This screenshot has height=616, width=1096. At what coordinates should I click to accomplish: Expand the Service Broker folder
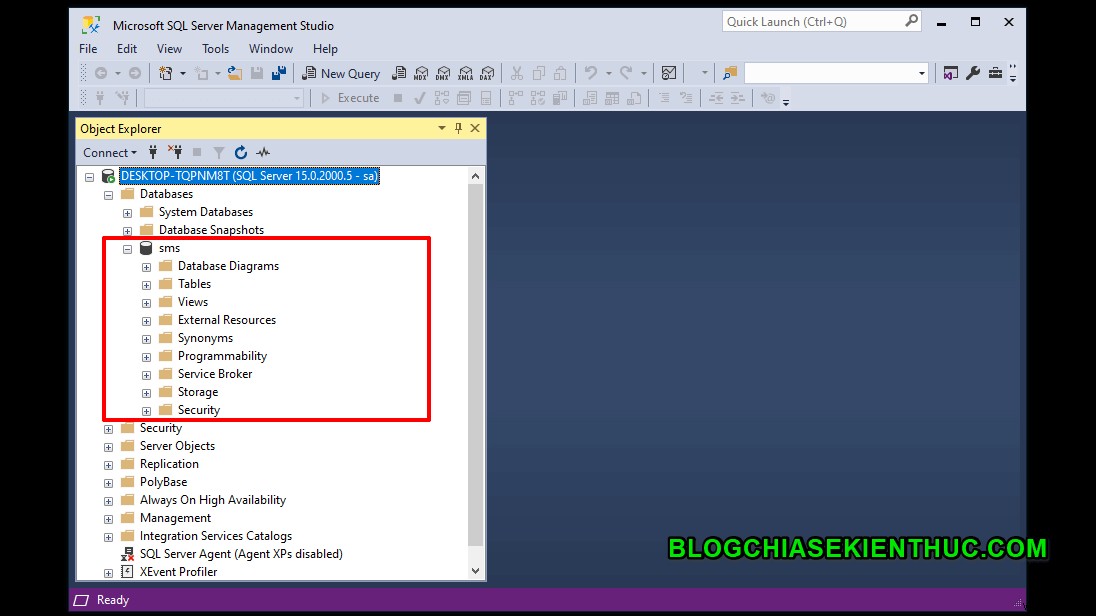coord(146,375)
